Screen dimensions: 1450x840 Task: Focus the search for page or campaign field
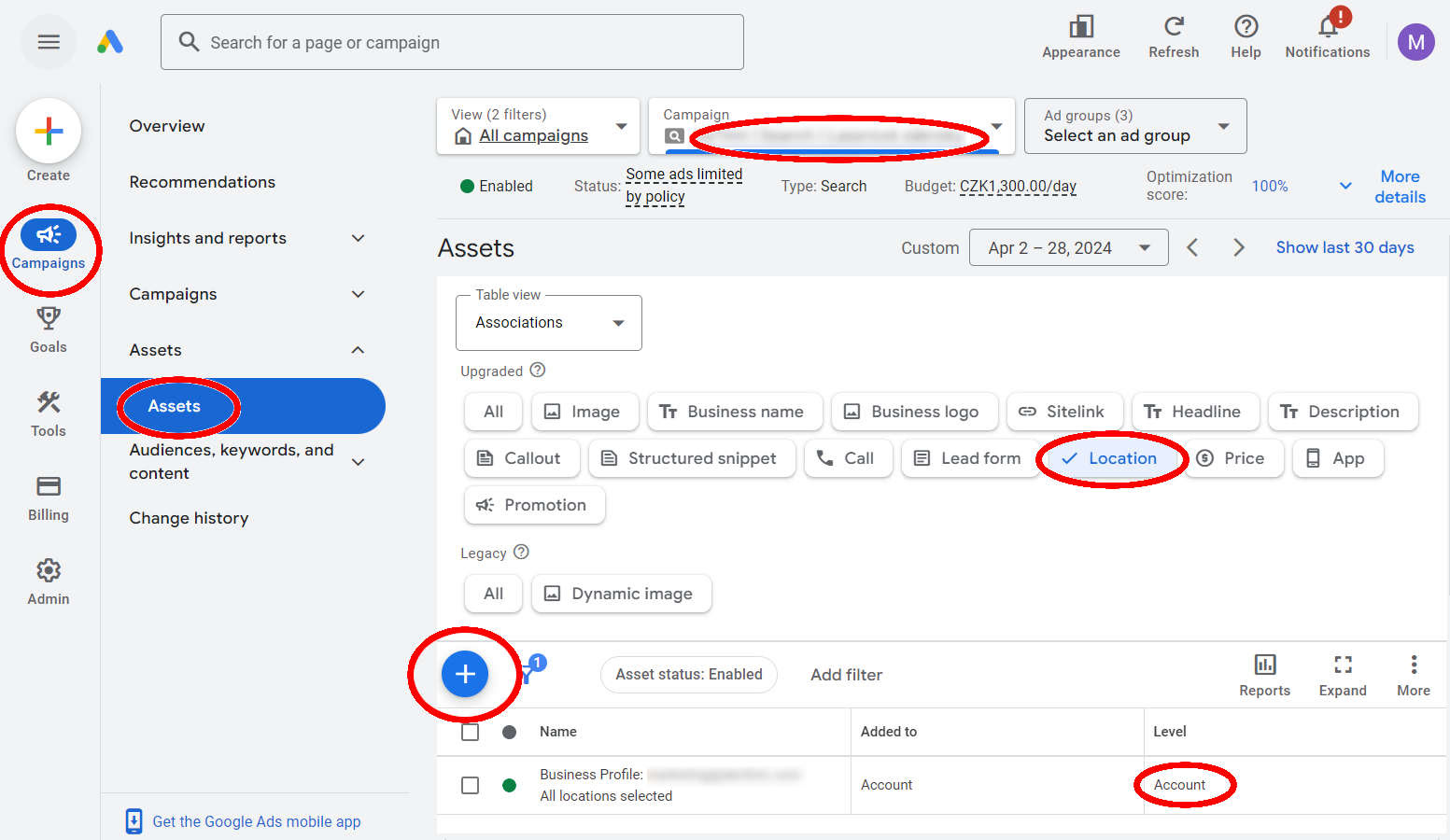452,42
